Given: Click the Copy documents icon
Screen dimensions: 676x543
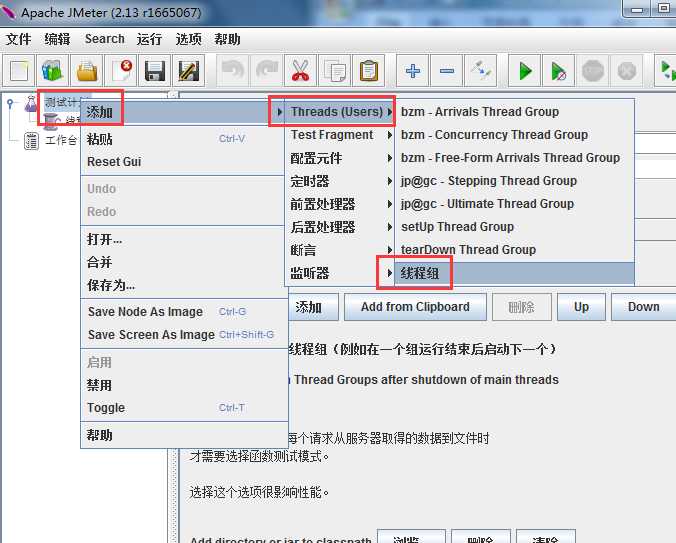Looking at the screenshot, I should click(335, 71).
